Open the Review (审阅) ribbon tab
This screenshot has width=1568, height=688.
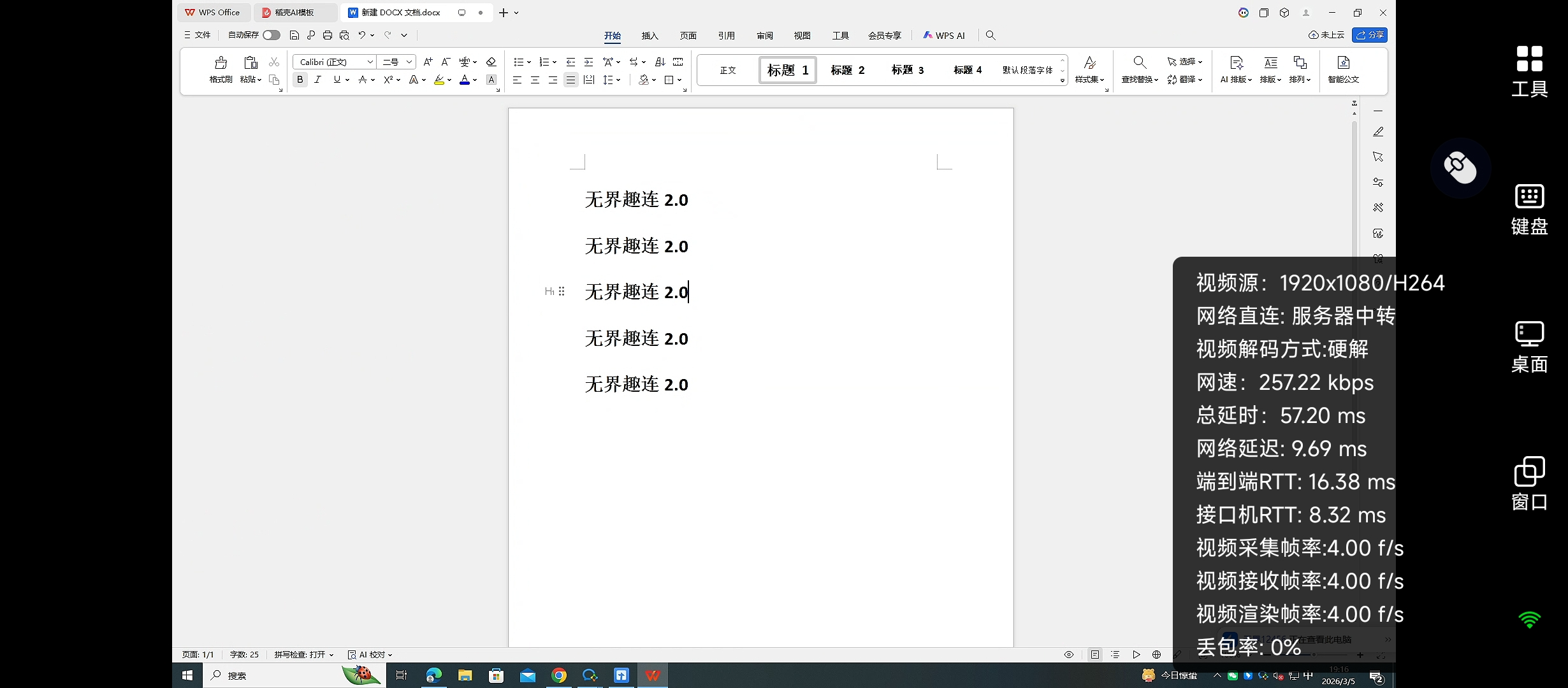(764, 36)
